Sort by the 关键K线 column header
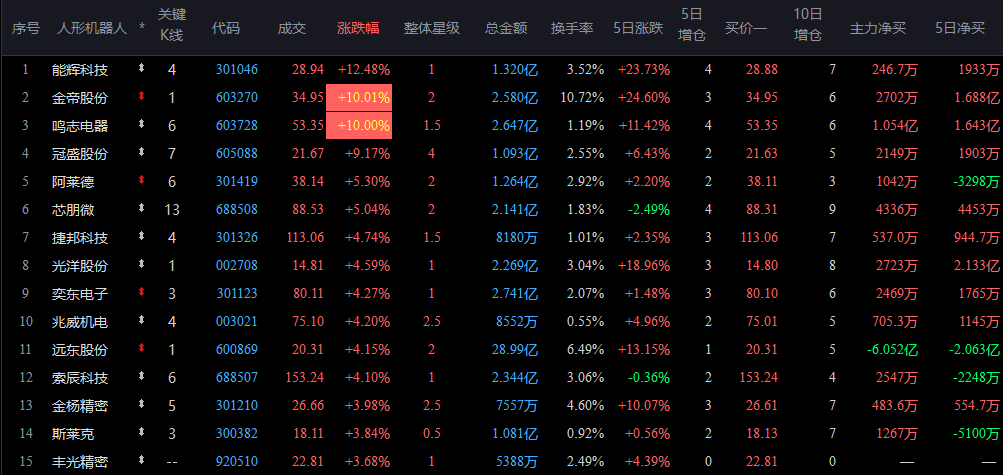1003x475 pixels. [x=171, y=24]
